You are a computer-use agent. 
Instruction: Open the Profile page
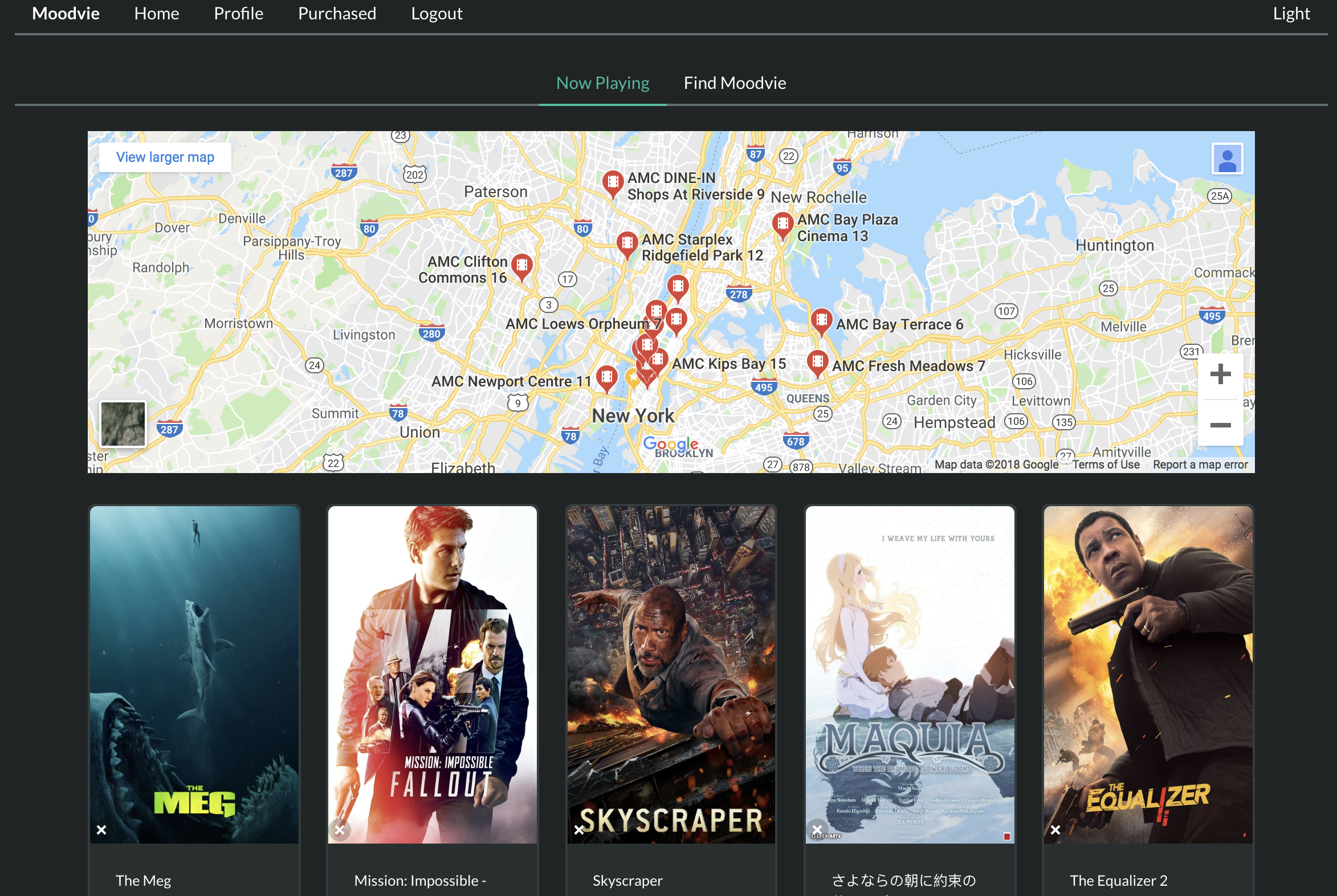[x=238, y=14]
